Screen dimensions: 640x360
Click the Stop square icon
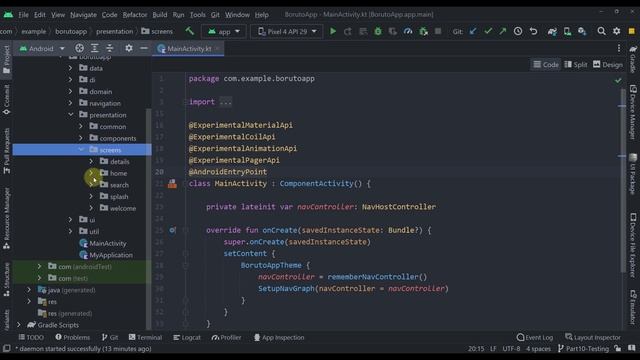tap(438, 31)
